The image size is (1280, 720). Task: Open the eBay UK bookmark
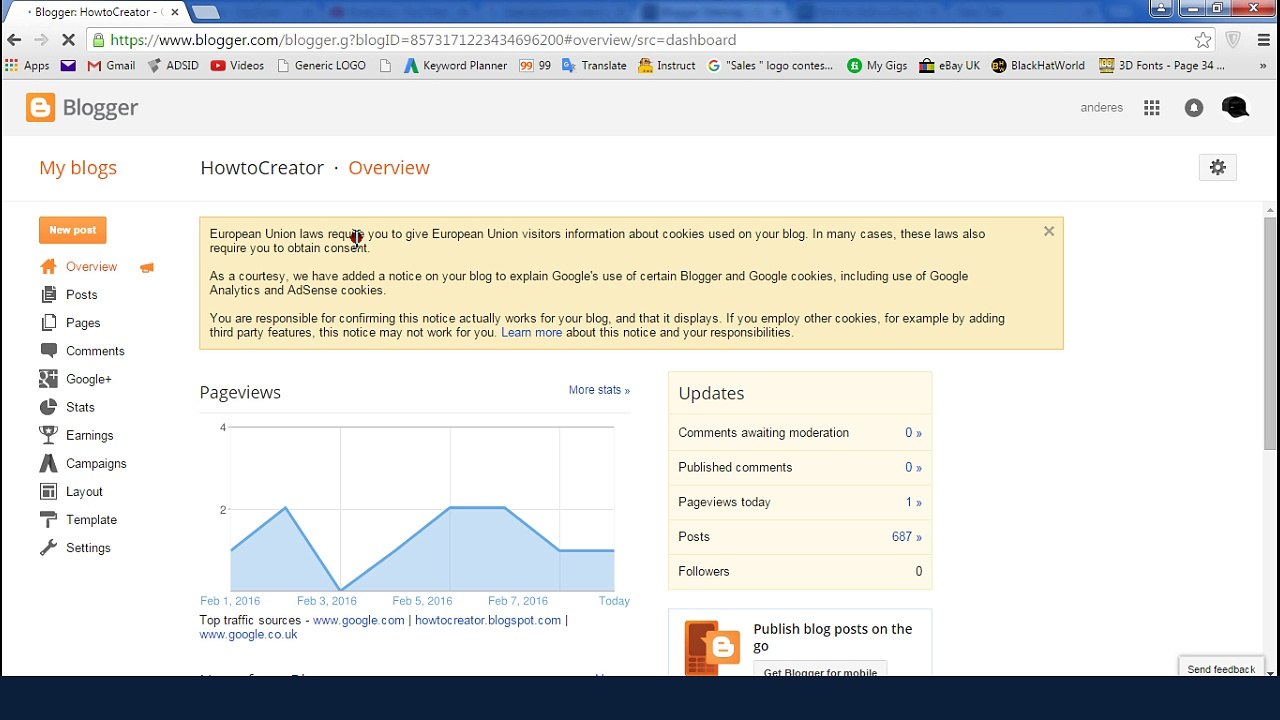949,66
